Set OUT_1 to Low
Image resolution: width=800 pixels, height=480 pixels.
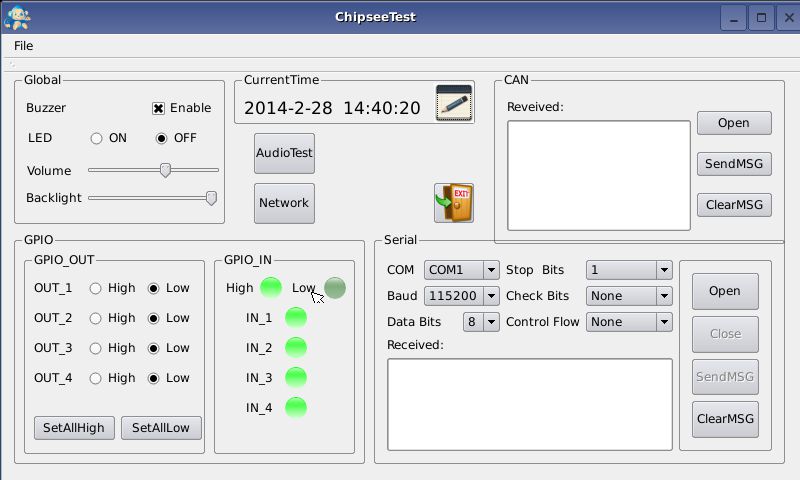coord(153,288)
